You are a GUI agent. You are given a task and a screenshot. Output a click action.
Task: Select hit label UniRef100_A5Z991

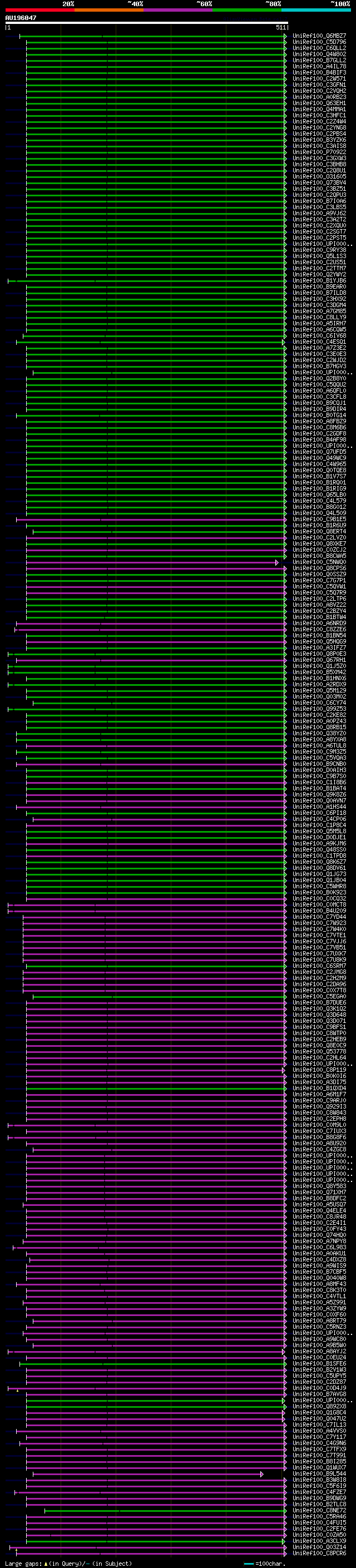pyautogui.click(x=319, y=1302)
